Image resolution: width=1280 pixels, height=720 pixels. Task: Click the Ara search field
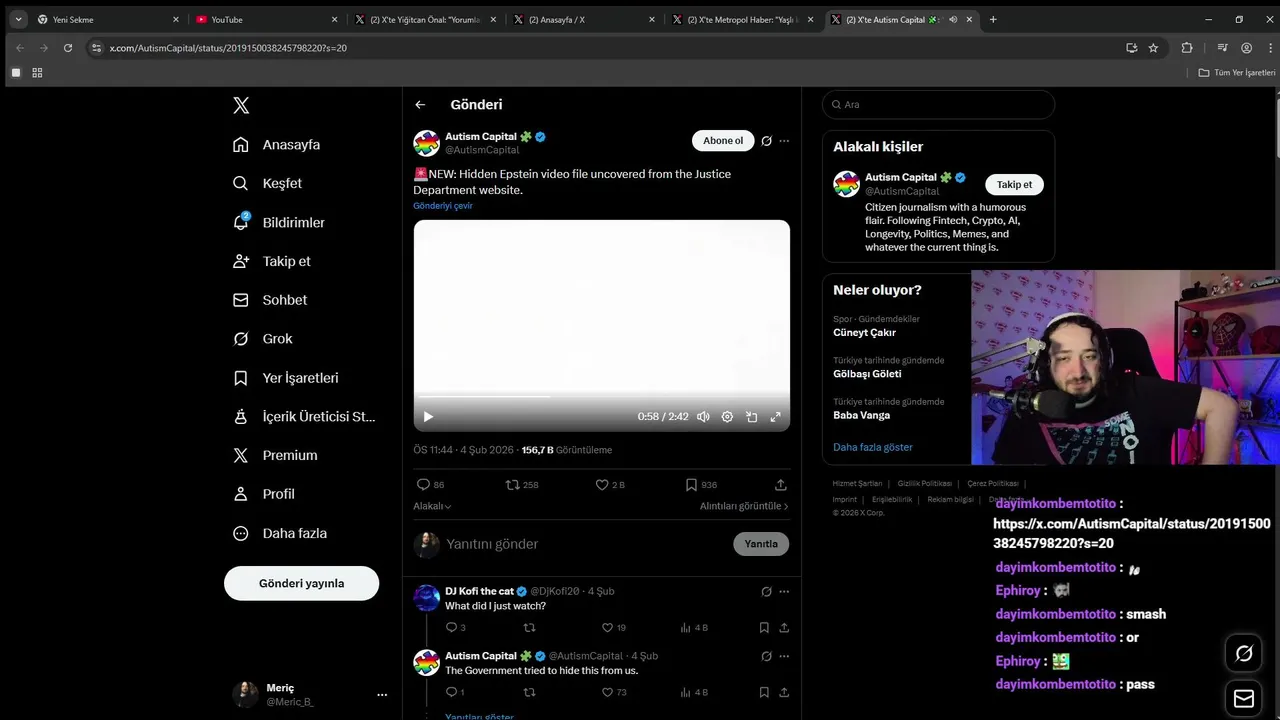pyautogui.click(x=938, y=104)
